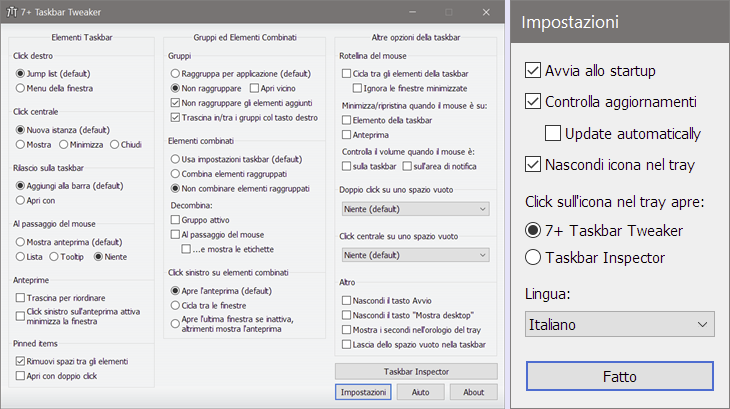
Task: Select Combina elementi raggruppati
Action: [x=175, y=174]
